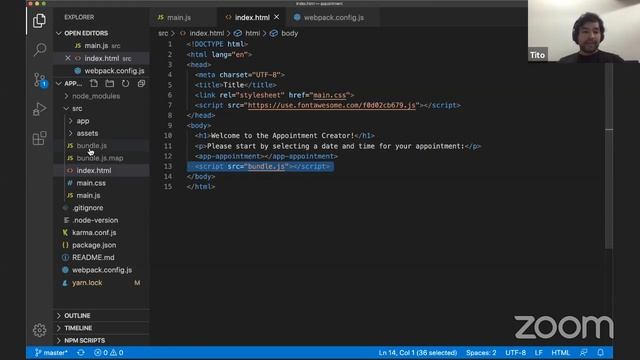Click the New File icon in explorer header

tap(94, 83)
